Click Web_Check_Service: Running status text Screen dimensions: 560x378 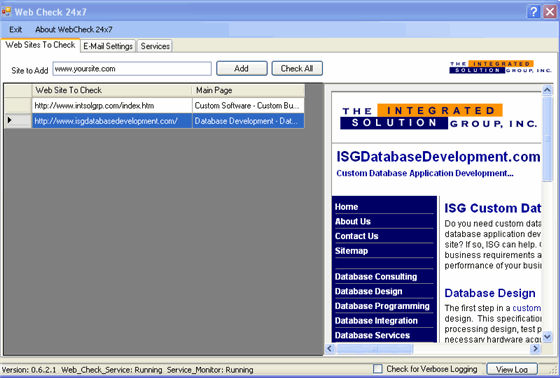click(111, 370)
